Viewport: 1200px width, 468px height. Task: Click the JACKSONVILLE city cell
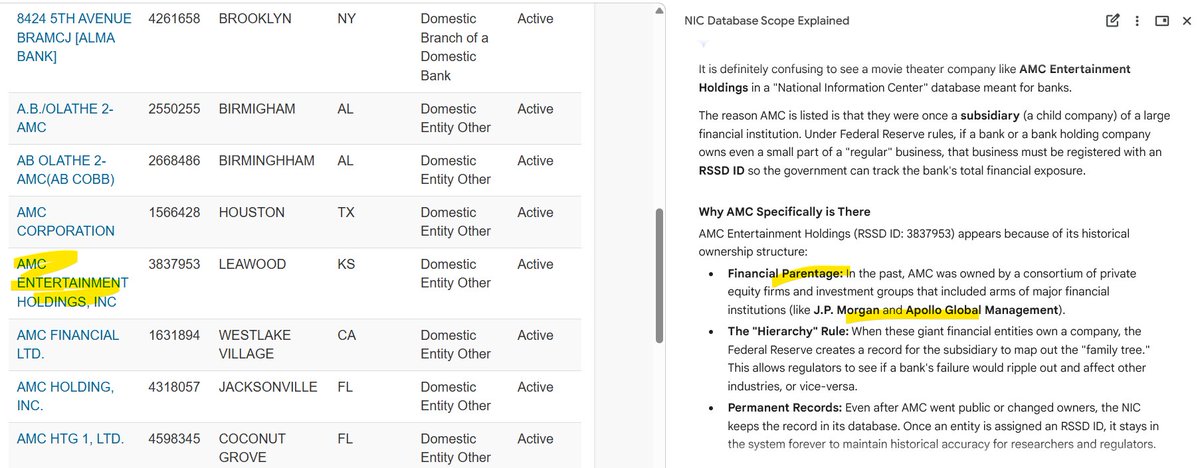coord(268,387)
